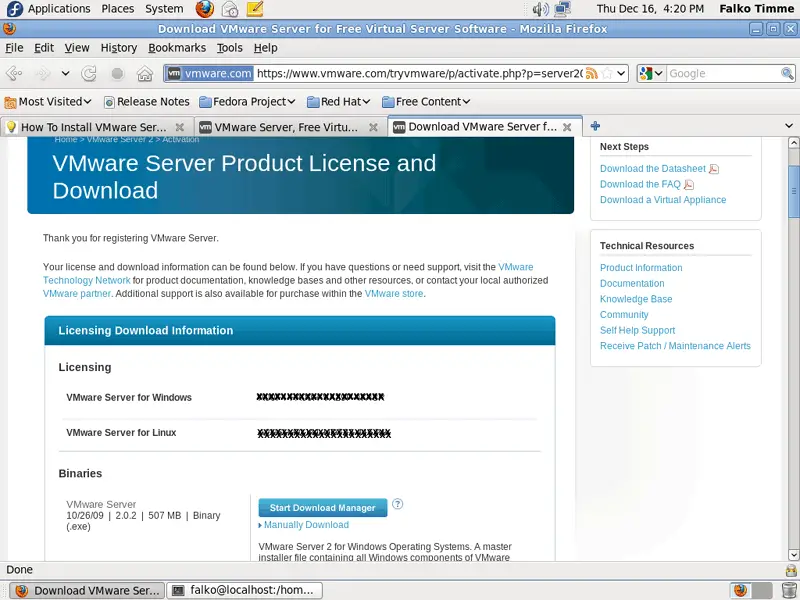
Task: Click the Start Download Manager button
Action: coord(322,508)
